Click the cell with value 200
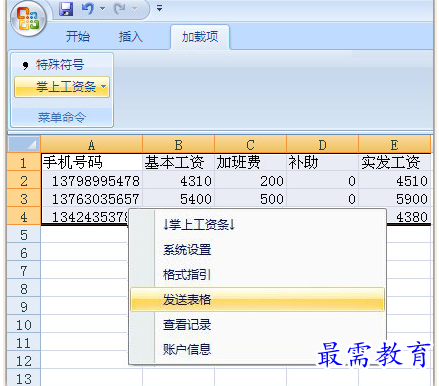 pos(250,181)
